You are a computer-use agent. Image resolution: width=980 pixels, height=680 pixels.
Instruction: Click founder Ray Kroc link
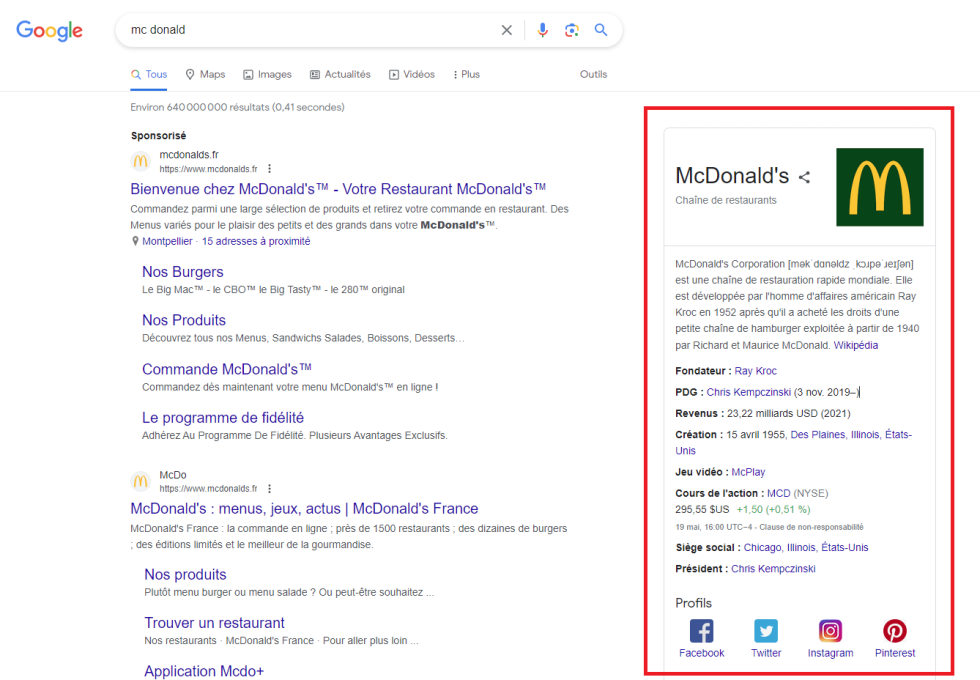756,371
